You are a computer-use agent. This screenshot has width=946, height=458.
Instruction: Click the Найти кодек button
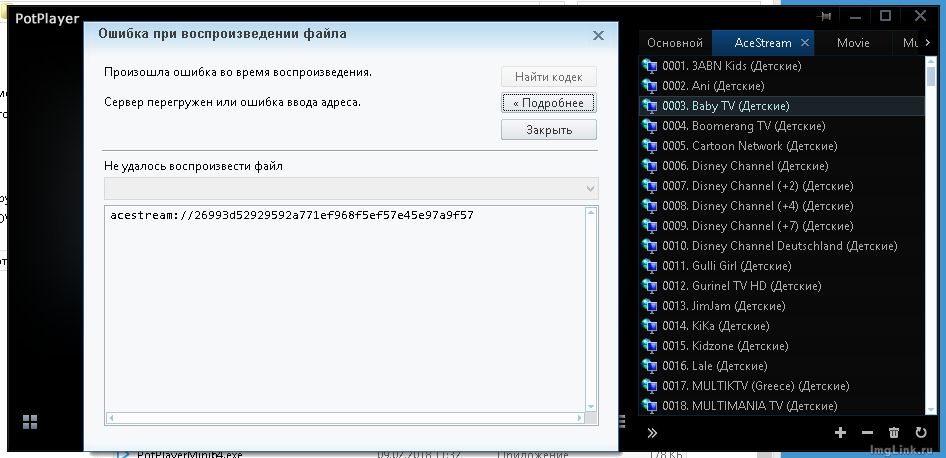[x=548, y=77]
